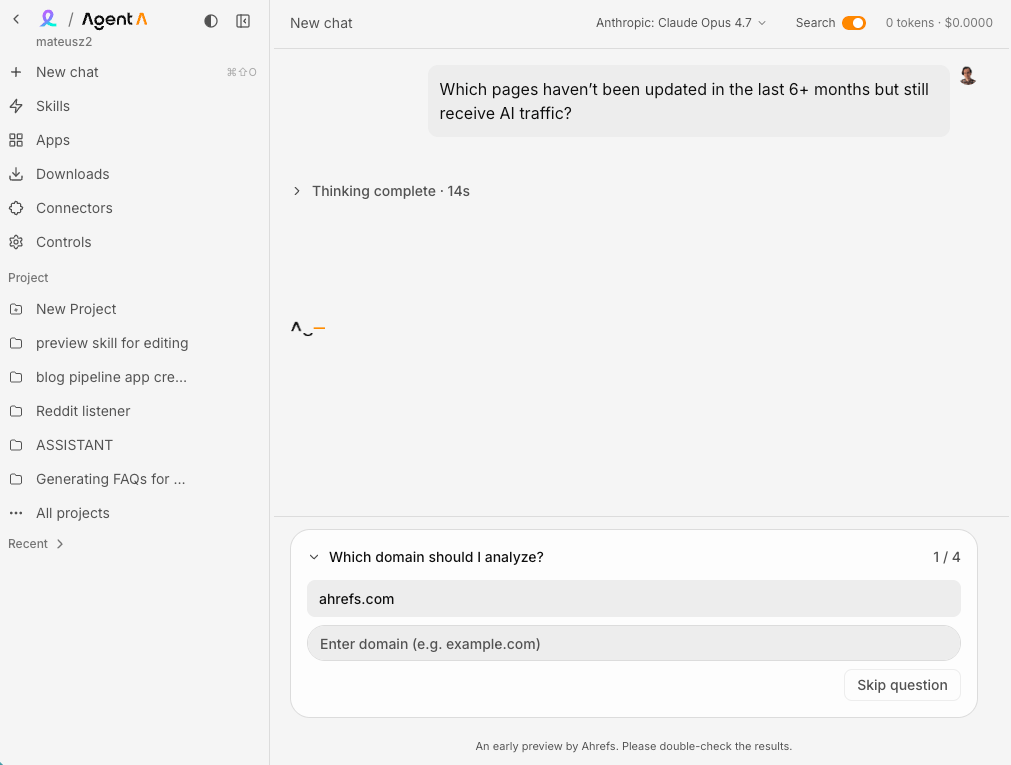Click folder icon beside blog pipeline app
Screen dimensions: 1011x765
16,377
